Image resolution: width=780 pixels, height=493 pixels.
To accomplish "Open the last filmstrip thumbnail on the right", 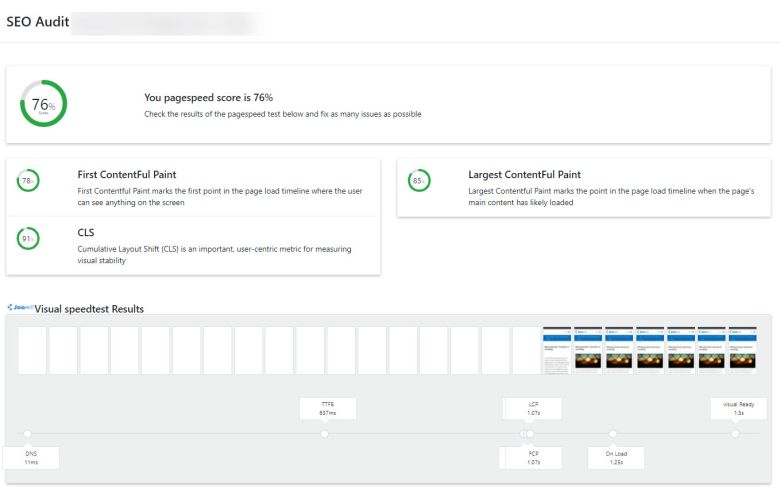I will click(x=743, y=350).
